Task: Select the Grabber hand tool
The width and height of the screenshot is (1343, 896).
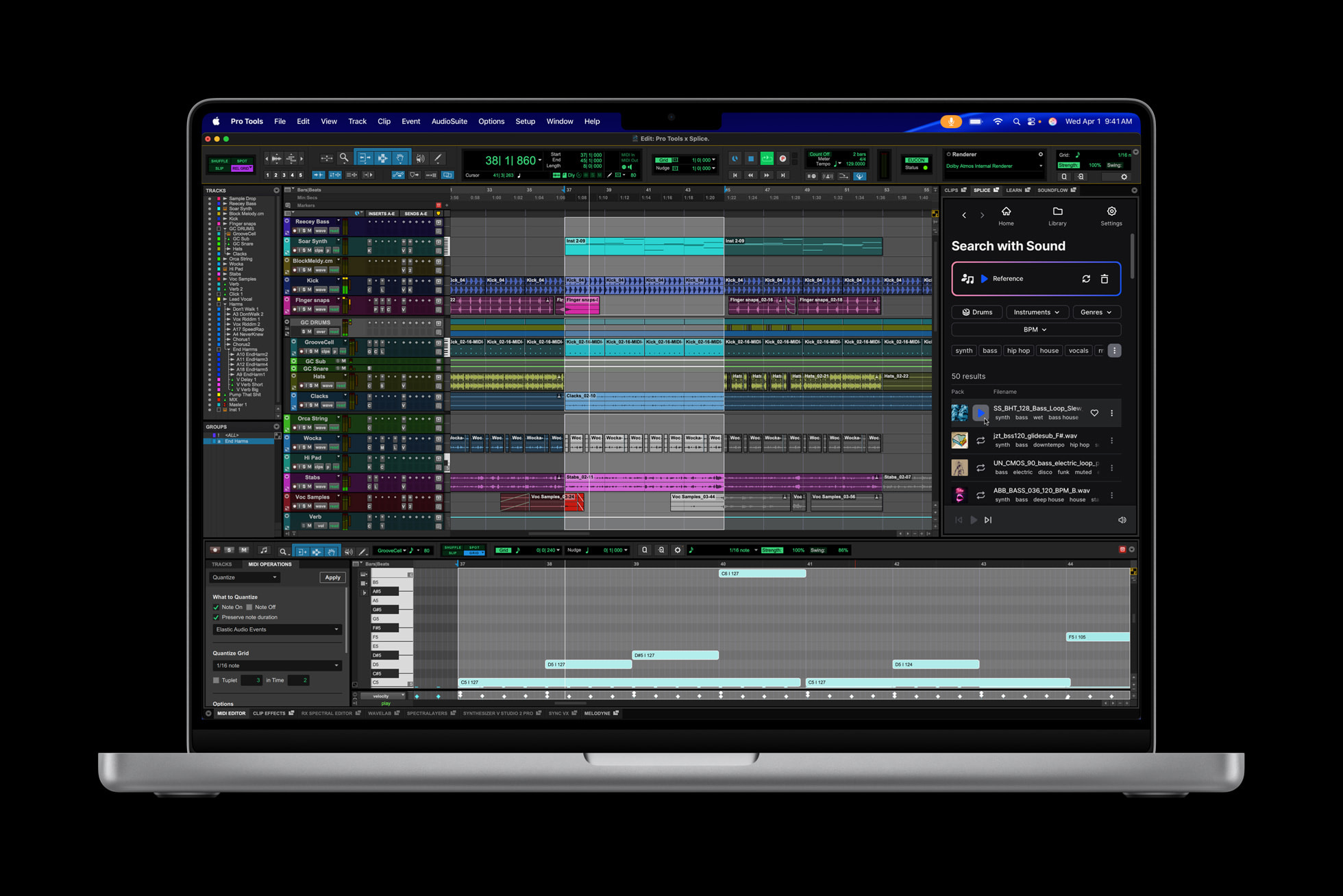Action: click(x=400, y=158)
